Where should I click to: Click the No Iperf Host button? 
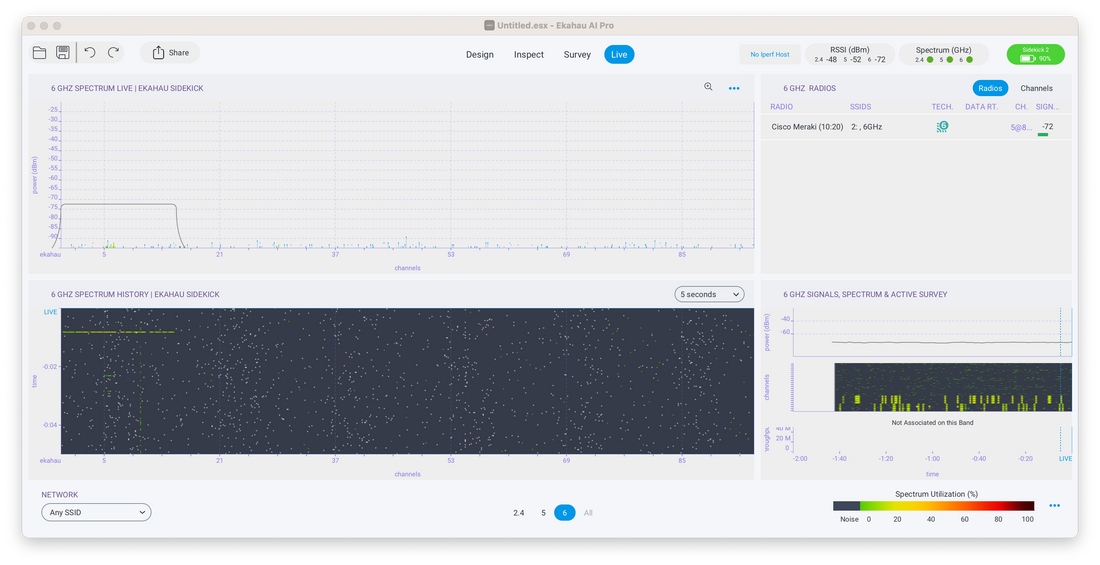click(769, 54)
